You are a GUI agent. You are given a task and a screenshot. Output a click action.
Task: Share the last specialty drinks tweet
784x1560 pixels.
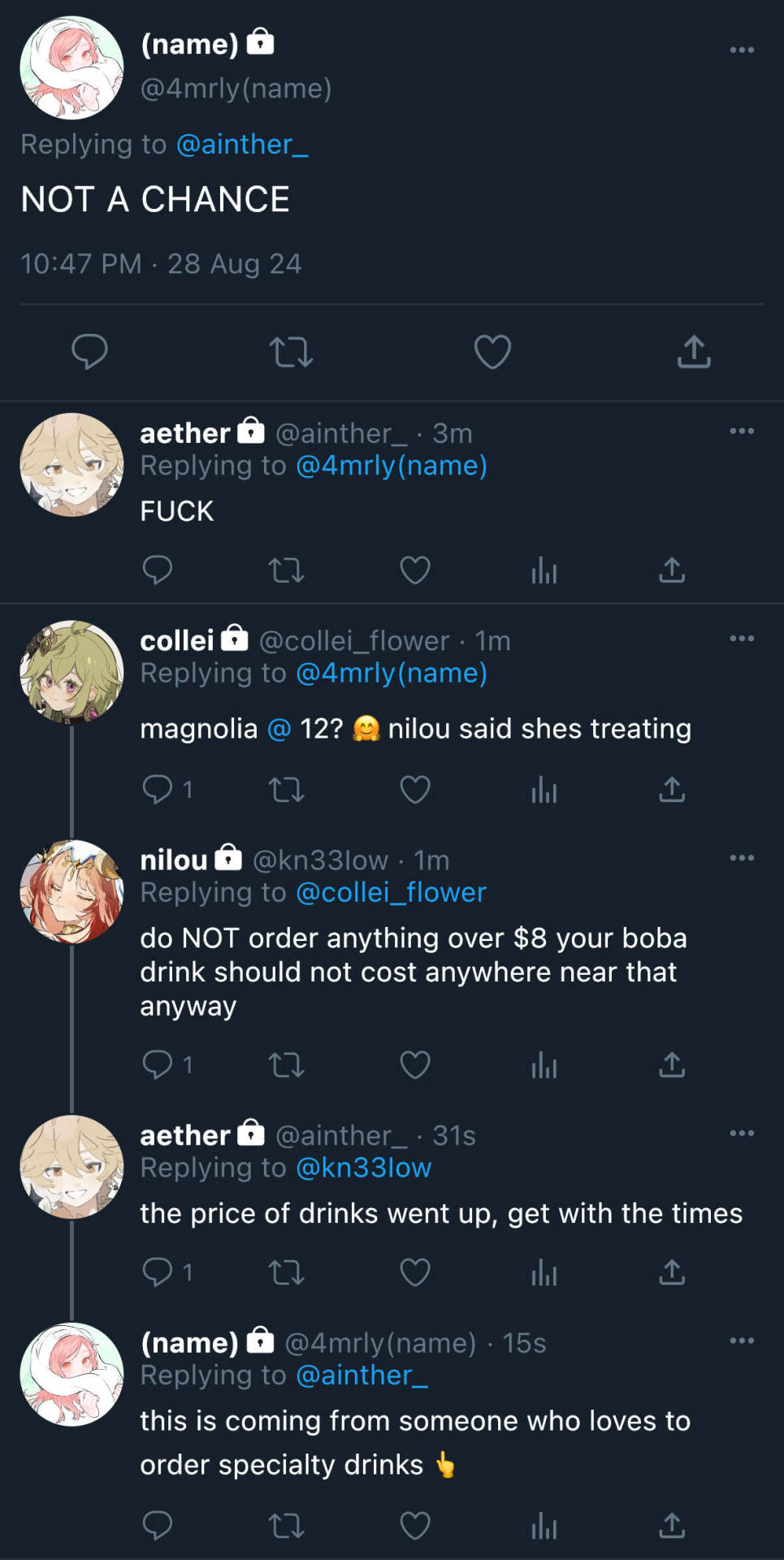672,1525
